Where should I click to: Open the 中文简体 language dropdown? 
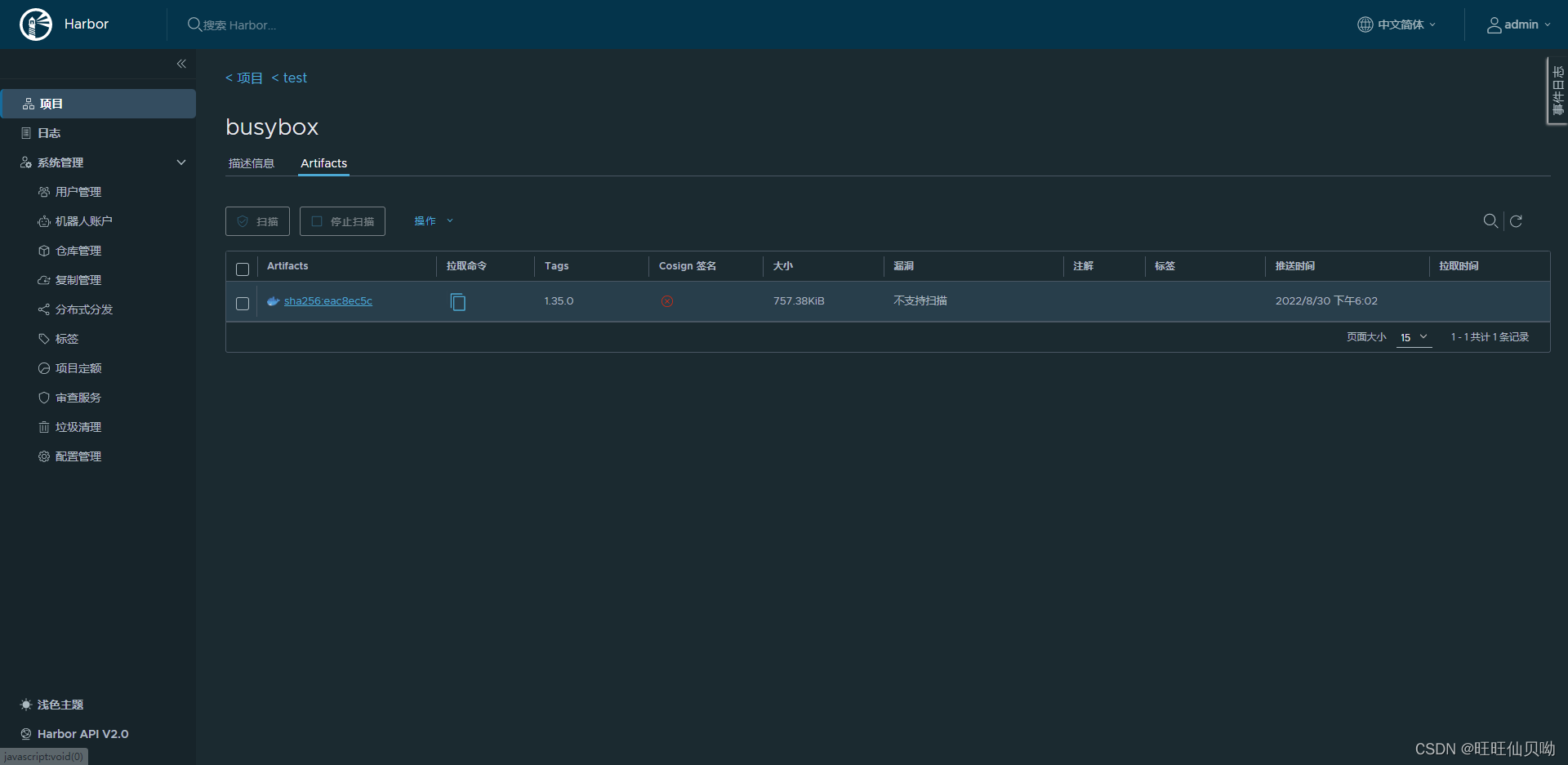(1396, 24)
